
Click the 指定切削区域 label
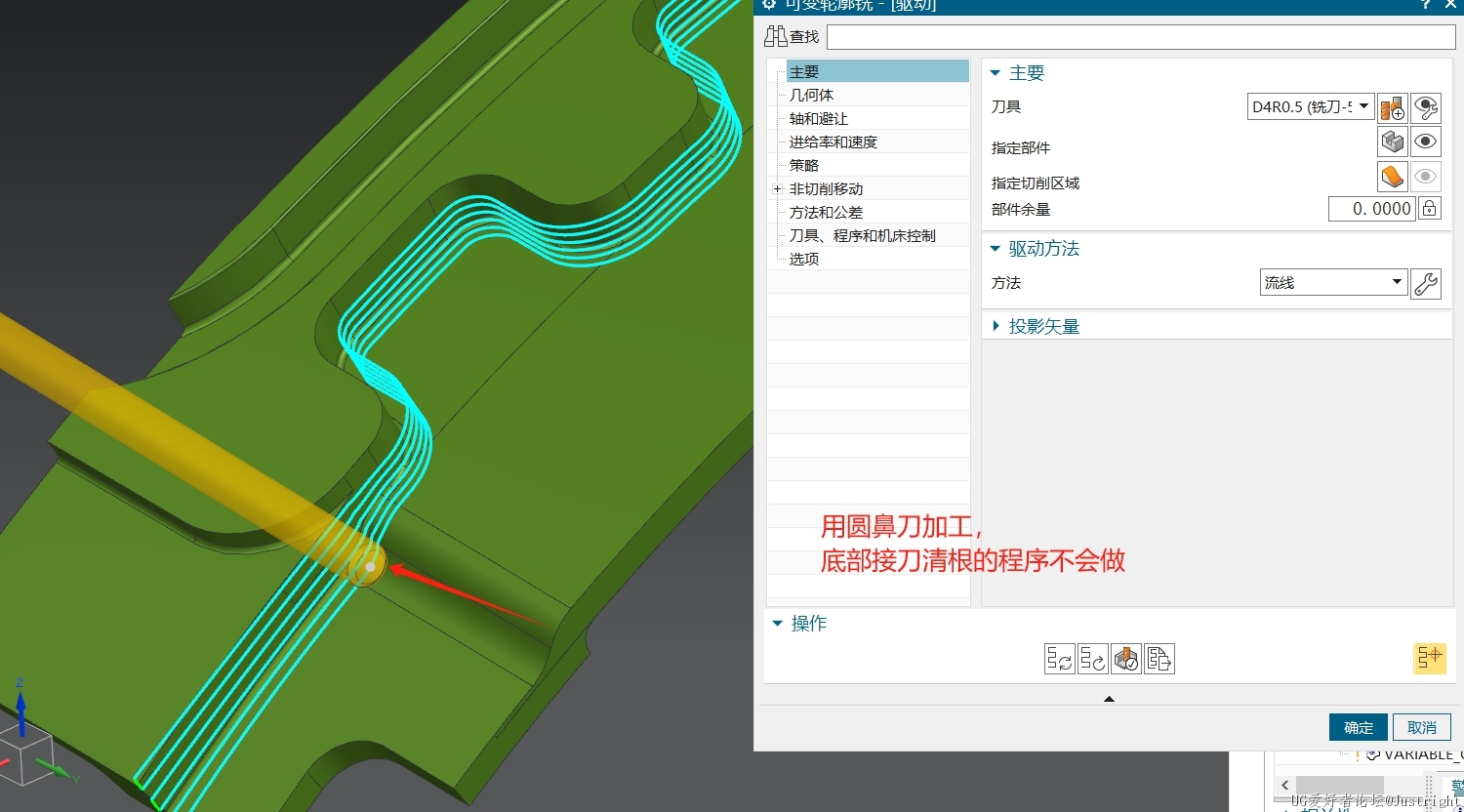click(x=1036, y=183)
